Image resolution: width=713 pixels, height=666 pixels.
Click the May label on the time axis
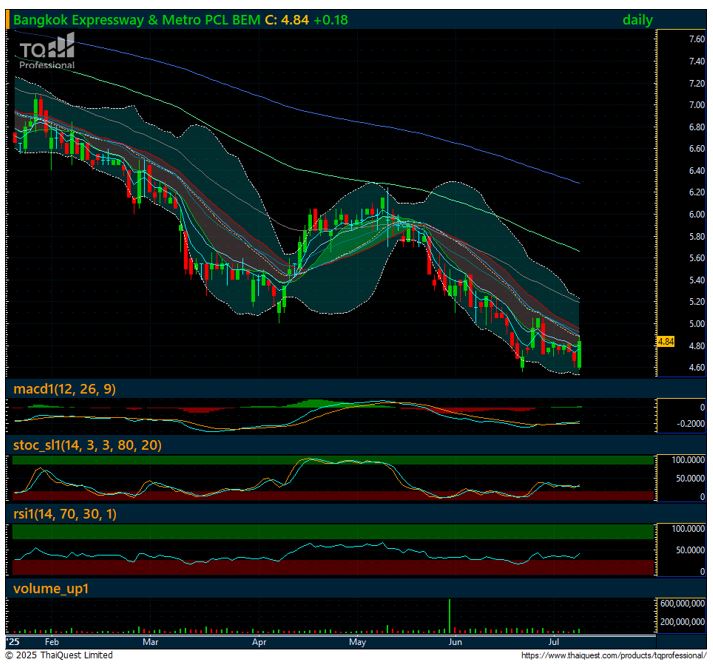pyautogui.click(x=357, y=642)
